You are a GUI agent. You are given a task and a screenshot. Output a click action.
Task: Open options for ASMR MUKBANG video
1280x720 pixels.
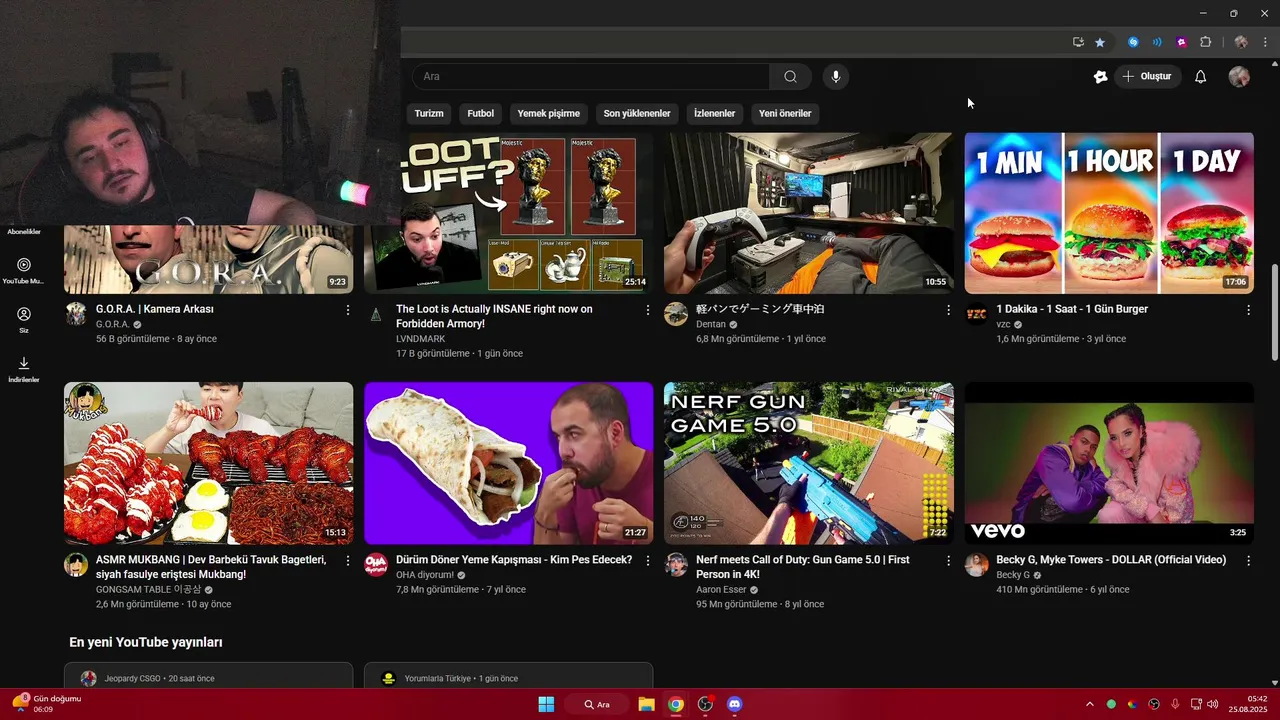(348, 561)
